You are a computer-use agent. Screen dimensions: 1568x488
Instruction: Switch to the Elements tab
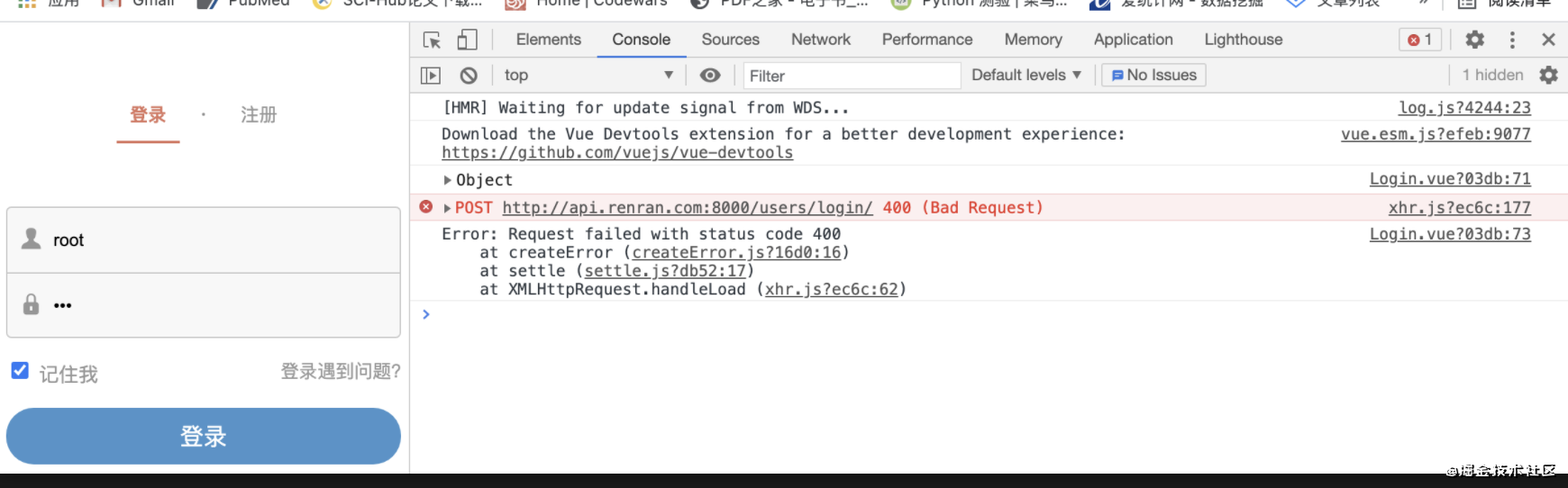548,40
